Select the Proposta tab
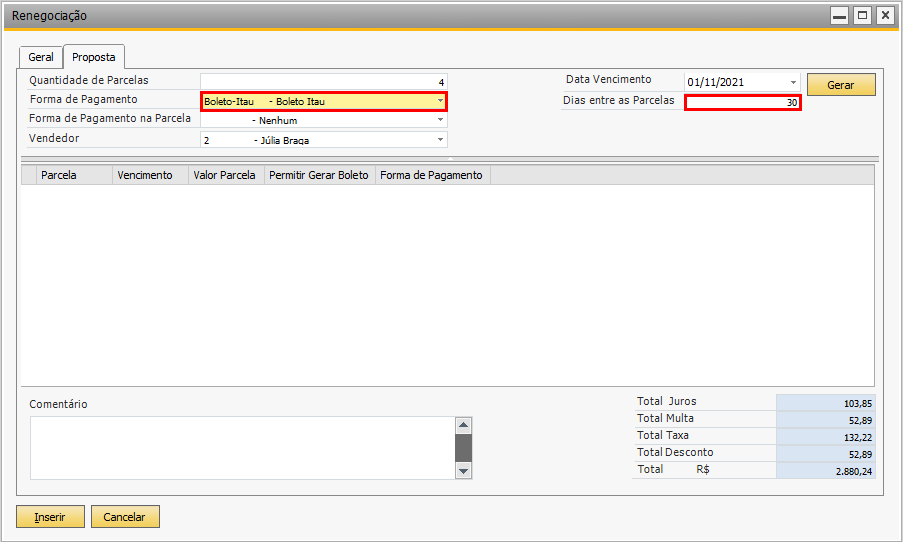Viewport: 903px width, 542px height. (x=94, y=57)
